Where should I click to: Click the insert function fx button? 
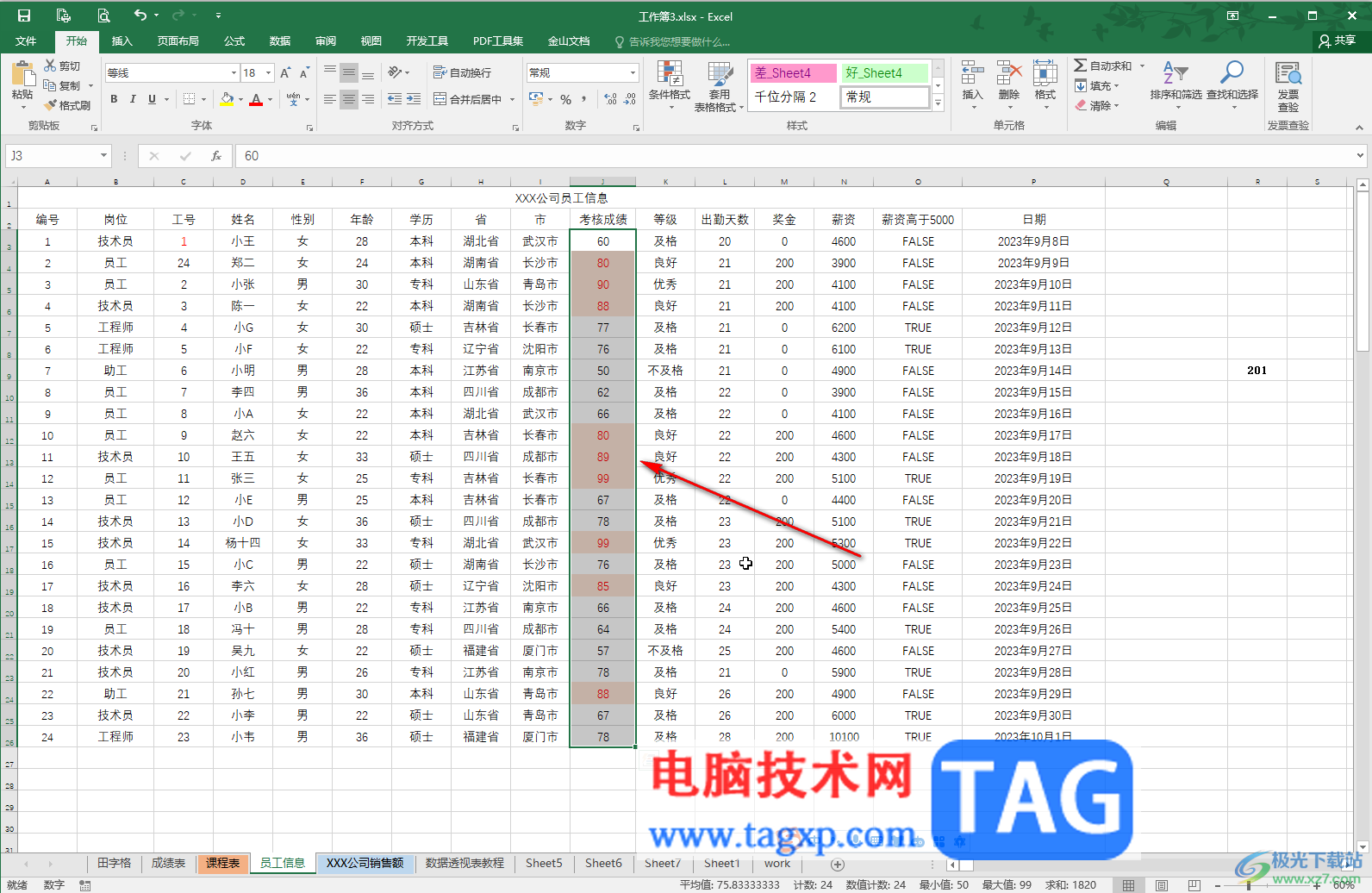216,156
